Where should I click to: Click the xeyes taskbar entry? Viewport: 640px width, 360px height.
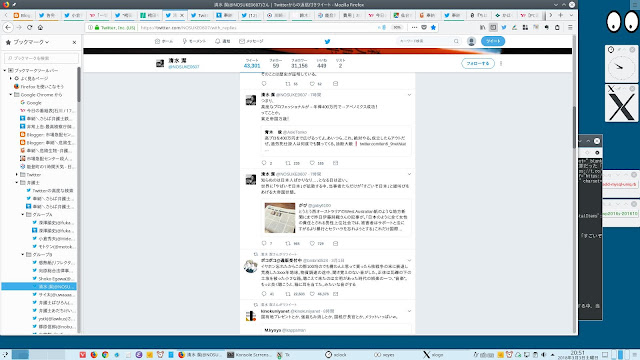[x=384, y=355]
